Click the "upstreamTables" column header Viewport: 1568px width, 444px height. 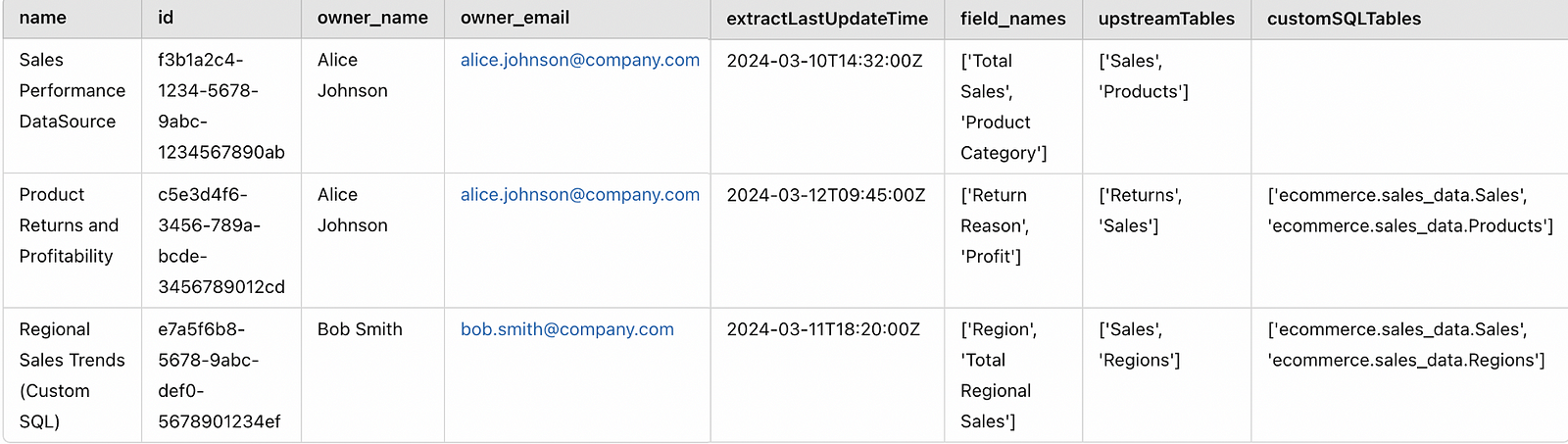coord(1166,19)
